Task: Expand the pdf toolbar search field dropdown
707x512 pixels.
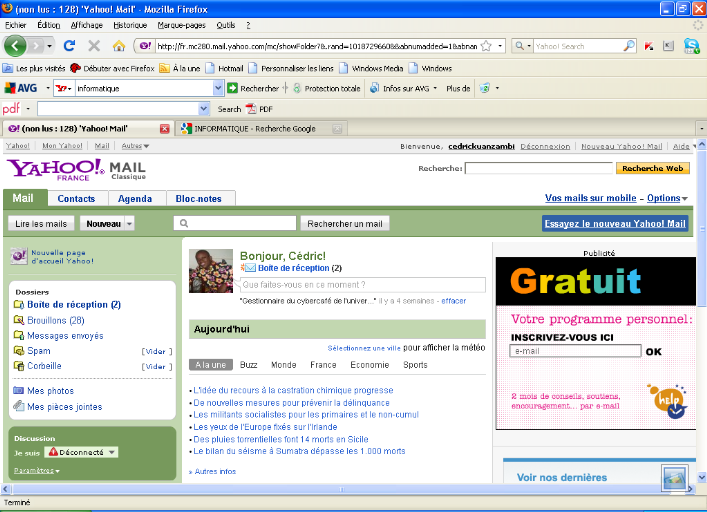Action: tap(204, 109)
